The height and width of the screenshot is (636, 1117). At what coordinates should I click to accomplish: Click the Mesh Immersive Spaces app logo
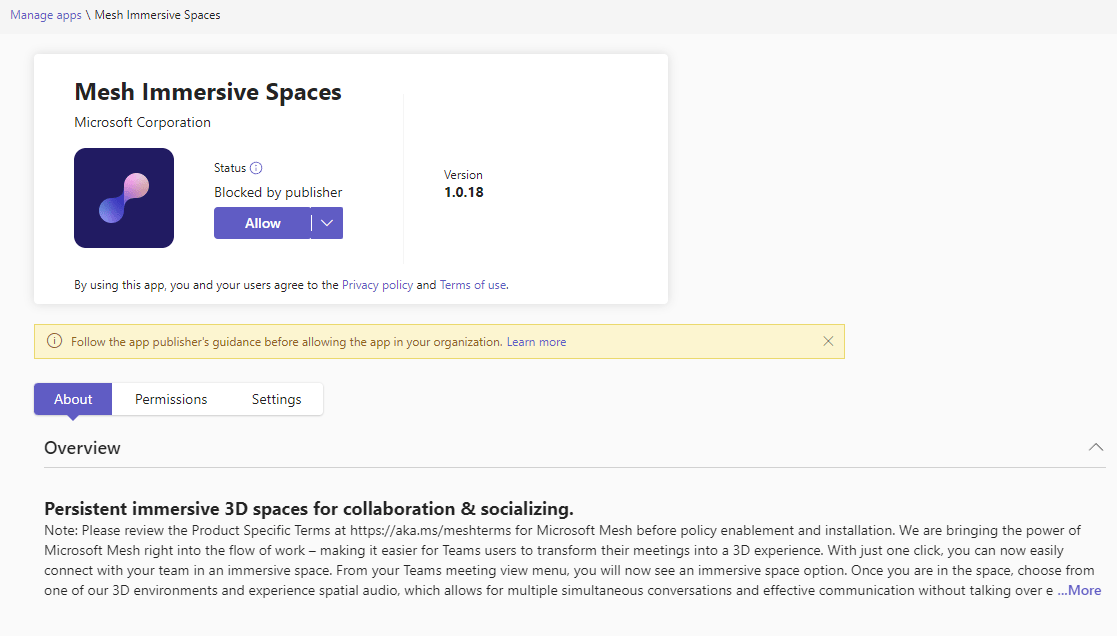(x=124, y=198)
